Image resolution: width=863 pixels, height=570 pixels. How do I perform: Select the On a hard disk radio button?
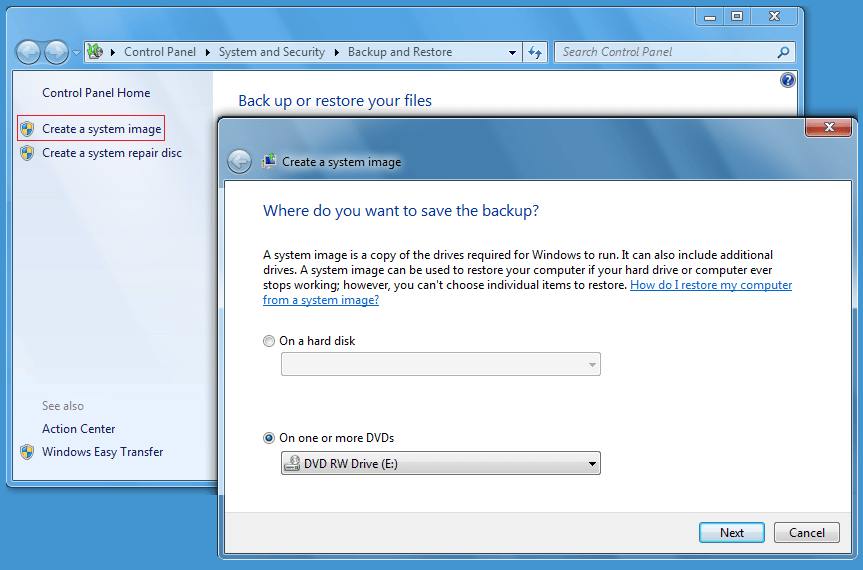269,341
